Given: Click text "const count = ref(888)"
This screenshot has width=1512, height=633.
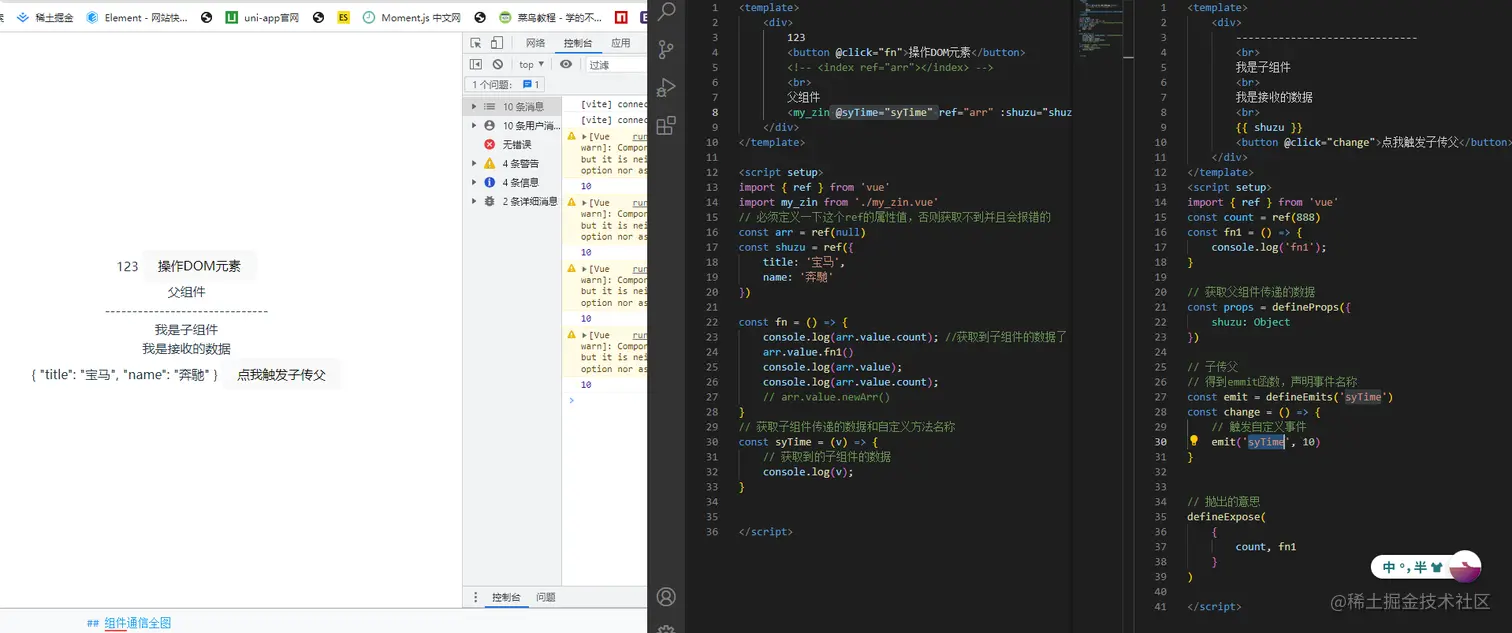Looking at the screenshot, I should point(1253,217).
